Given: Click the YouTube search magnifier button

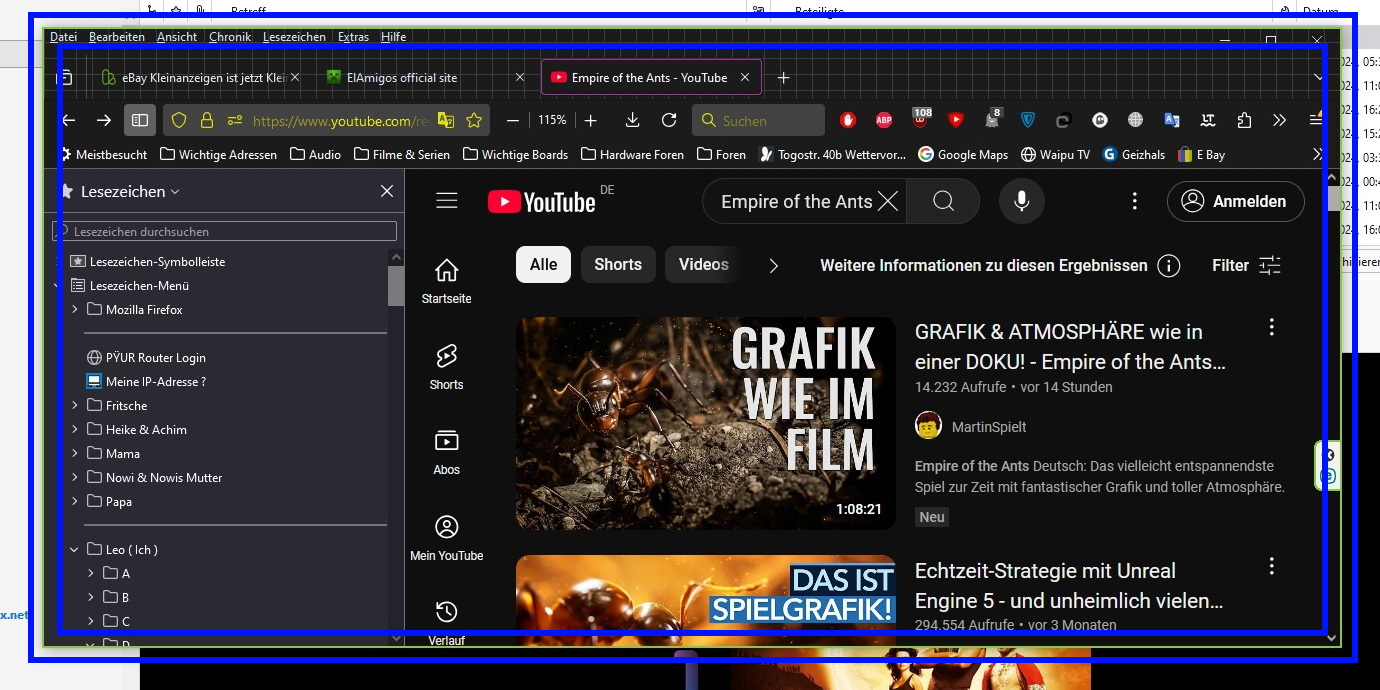Looking at the screenshot, I should coord(943,201).
